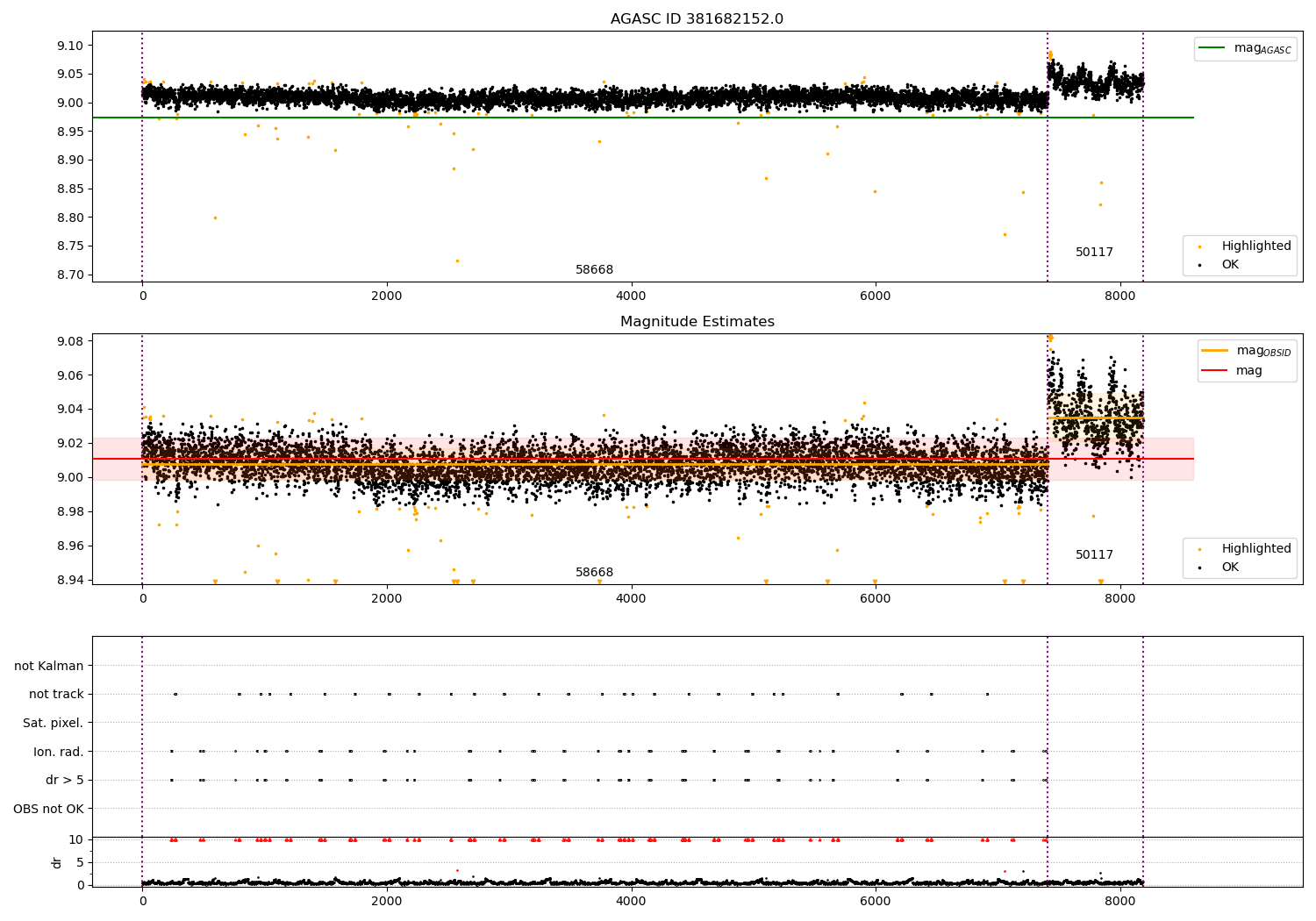Viewport: 1316px width, 921px height.
Task: Click 'Highlighted' legend entry in the top plot
Action: click(x=1256, y=246)
